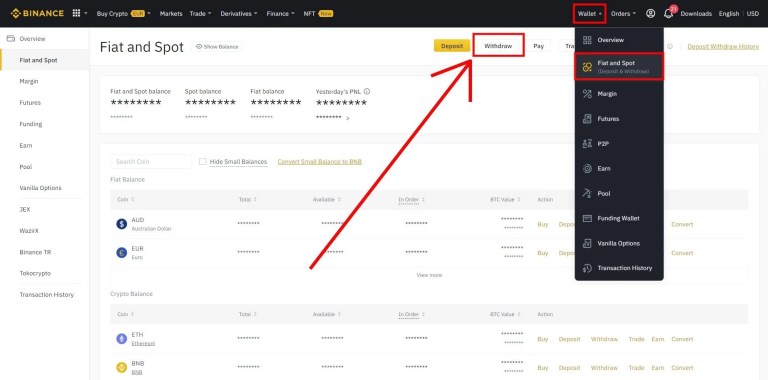Open the Deposit Withdraw History link
Viewport: 768px width, 380px height.
(723, 47)
